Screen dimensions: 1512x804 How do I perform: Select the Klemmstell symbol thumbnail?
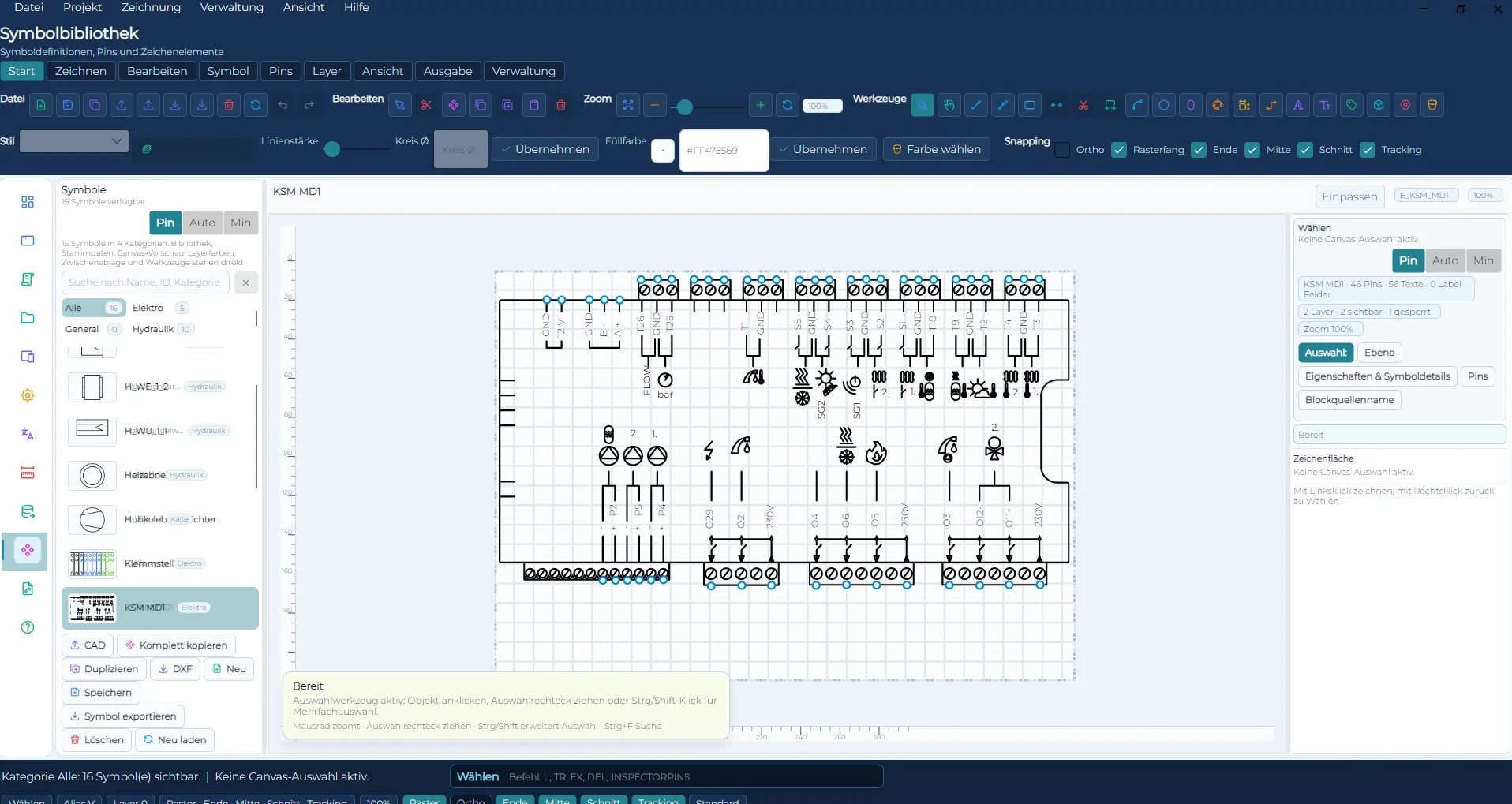tap(92, 563)
